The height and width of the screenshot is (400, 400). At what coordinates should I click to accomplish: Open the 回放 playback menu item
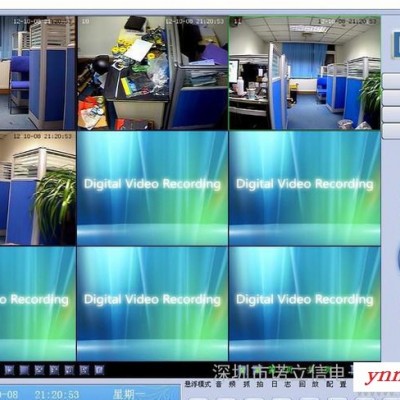pyautogui.click(x=309, y=384)
